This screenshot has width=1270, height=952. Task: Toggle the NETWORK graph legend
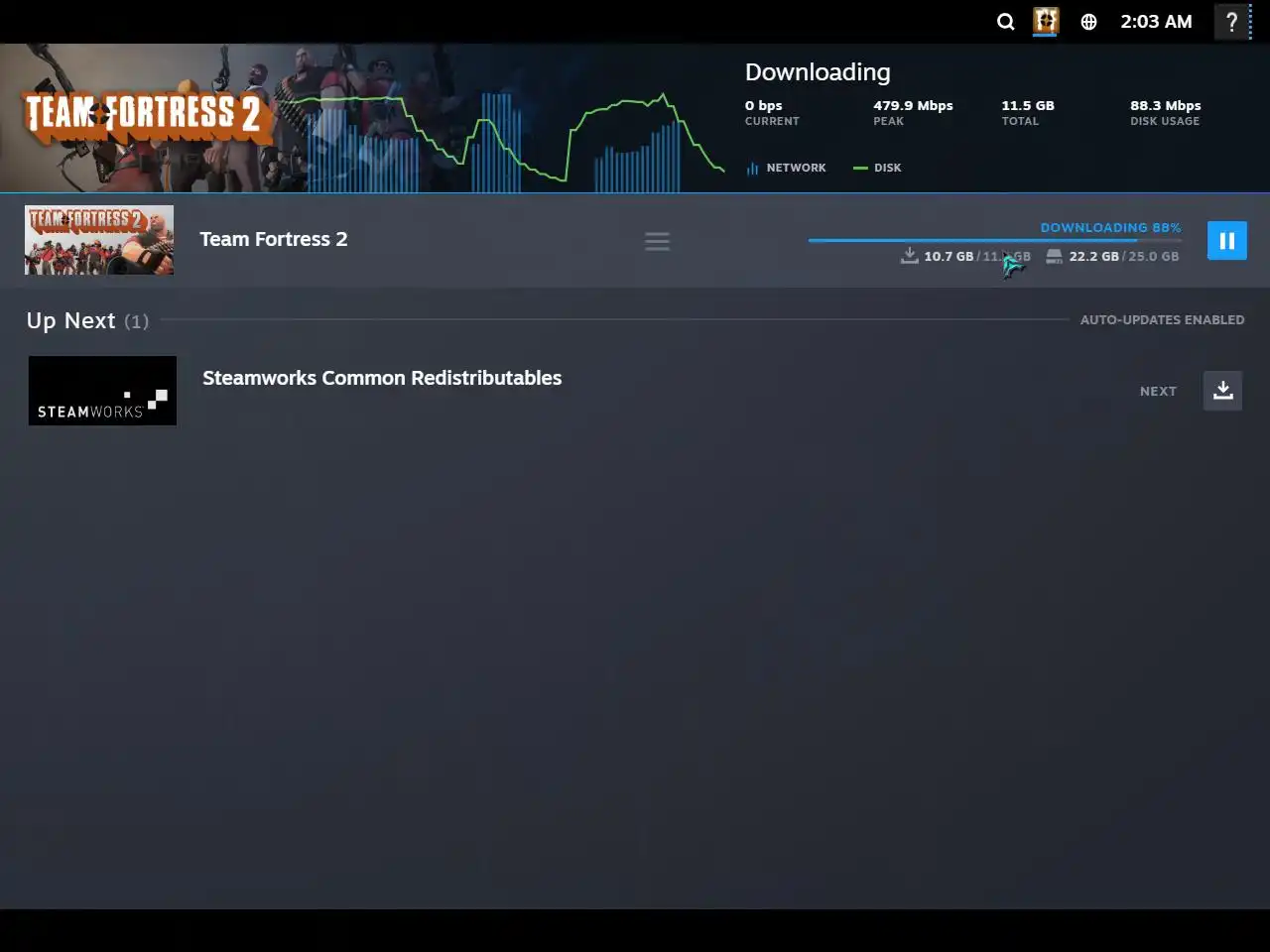click(786, 168)
